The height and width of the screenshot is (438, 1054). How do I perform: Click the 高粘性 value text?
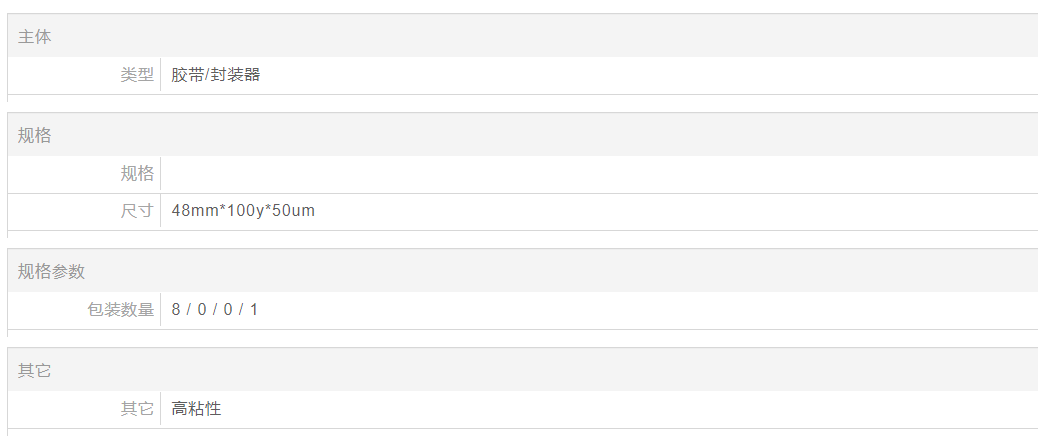click(196, 408)
